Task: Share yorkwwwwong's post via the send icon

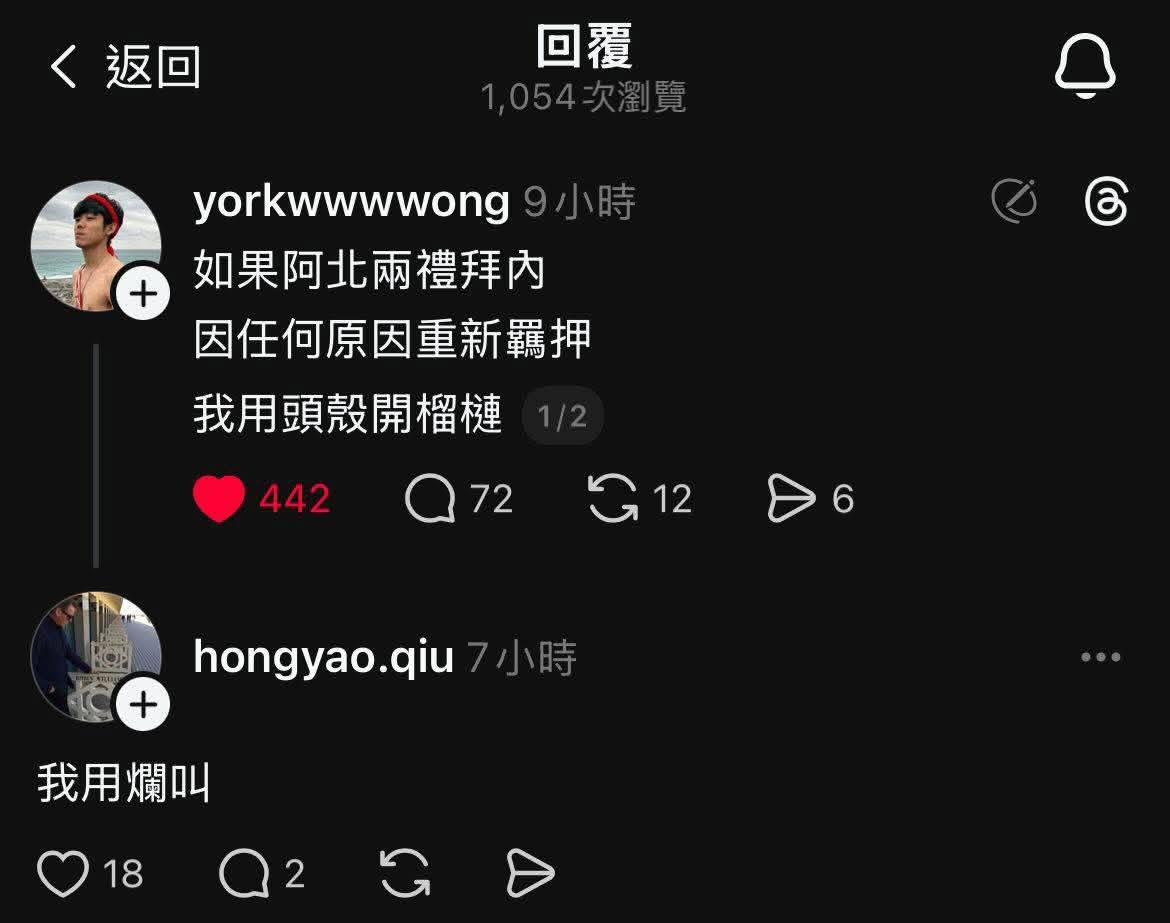Action: point(791,498)
